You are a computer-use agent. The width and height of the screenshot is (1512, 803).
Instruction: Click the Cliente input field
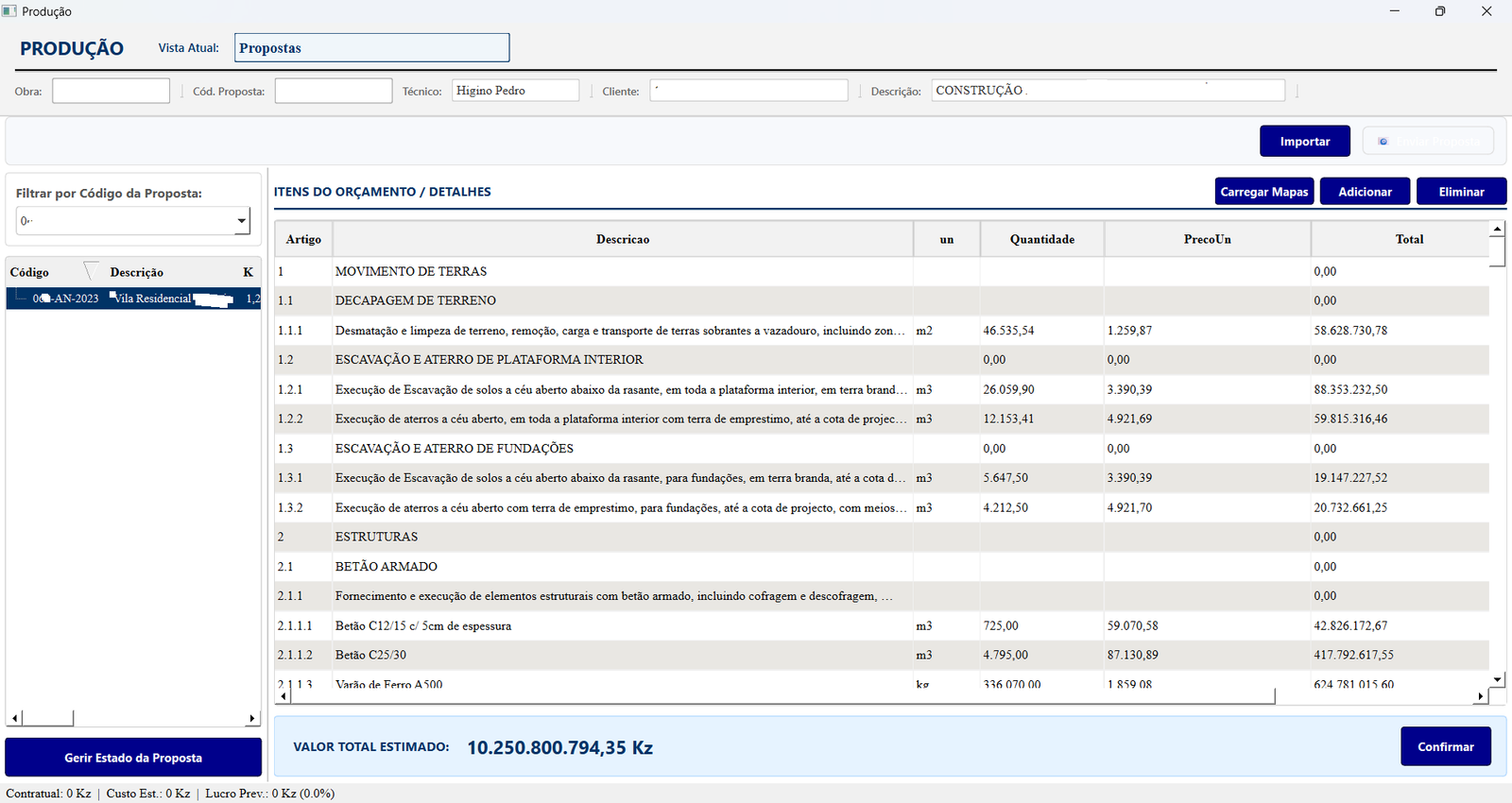(748, 91)
